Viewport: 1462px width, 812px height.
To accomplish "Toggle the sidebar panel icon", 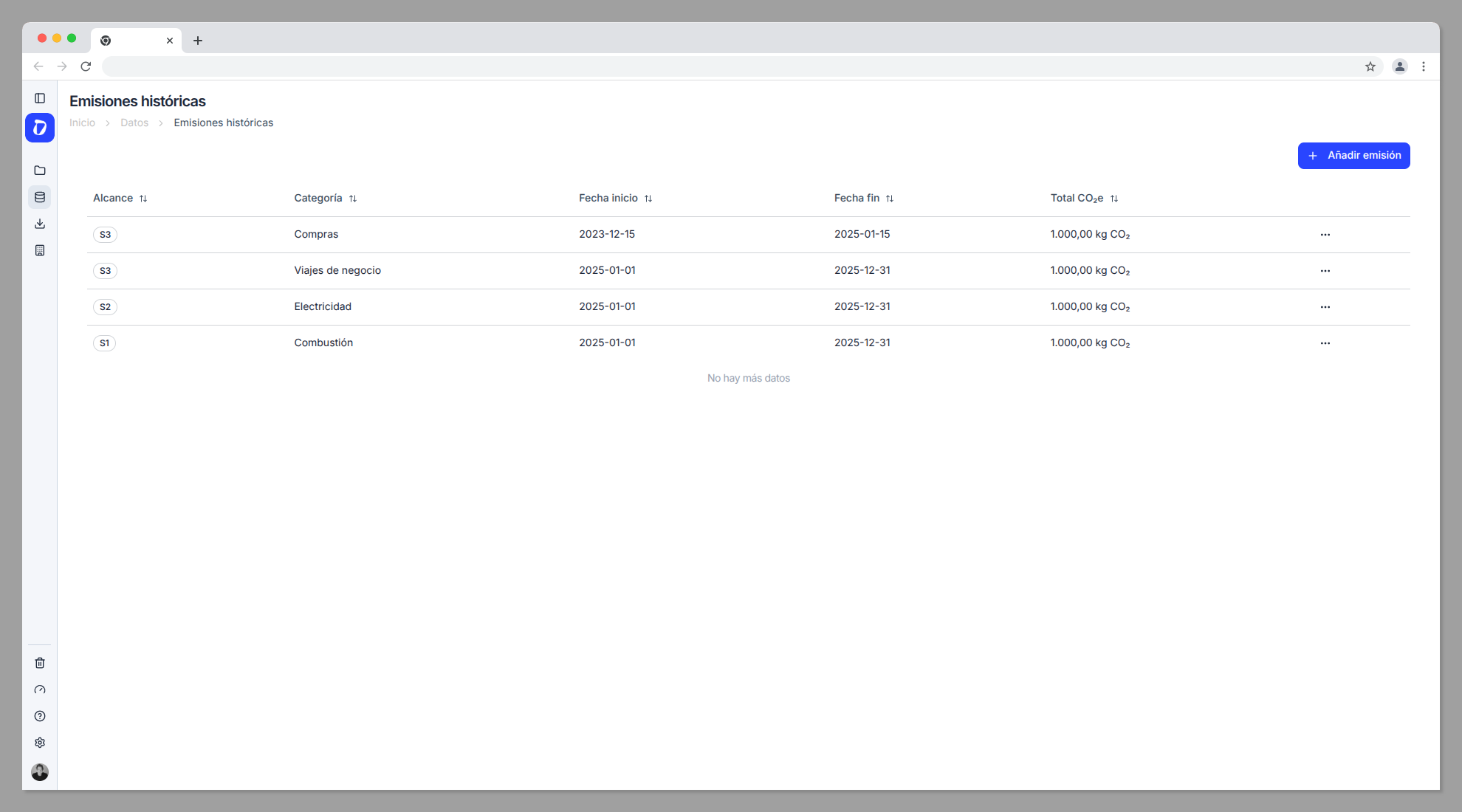I will pyautogui.click(x=40, y=98).
